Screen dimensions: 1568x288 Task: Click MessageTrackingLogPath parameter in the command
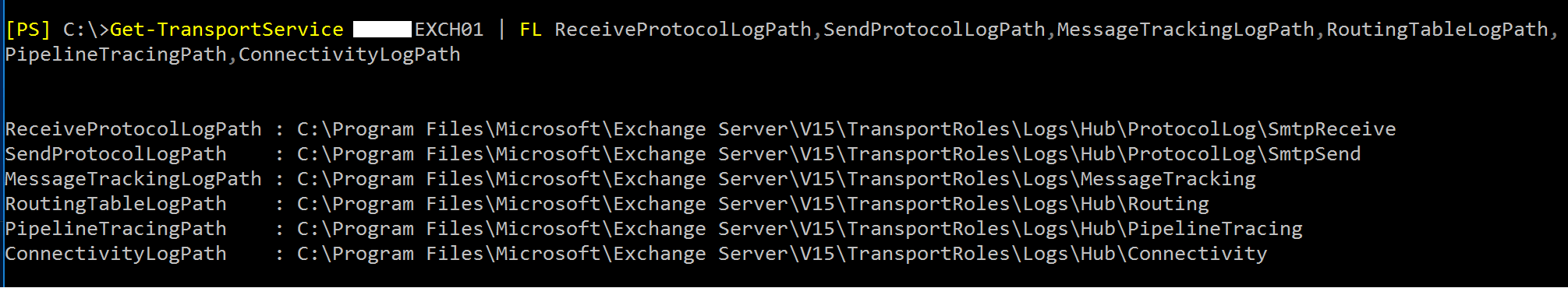1186,30
